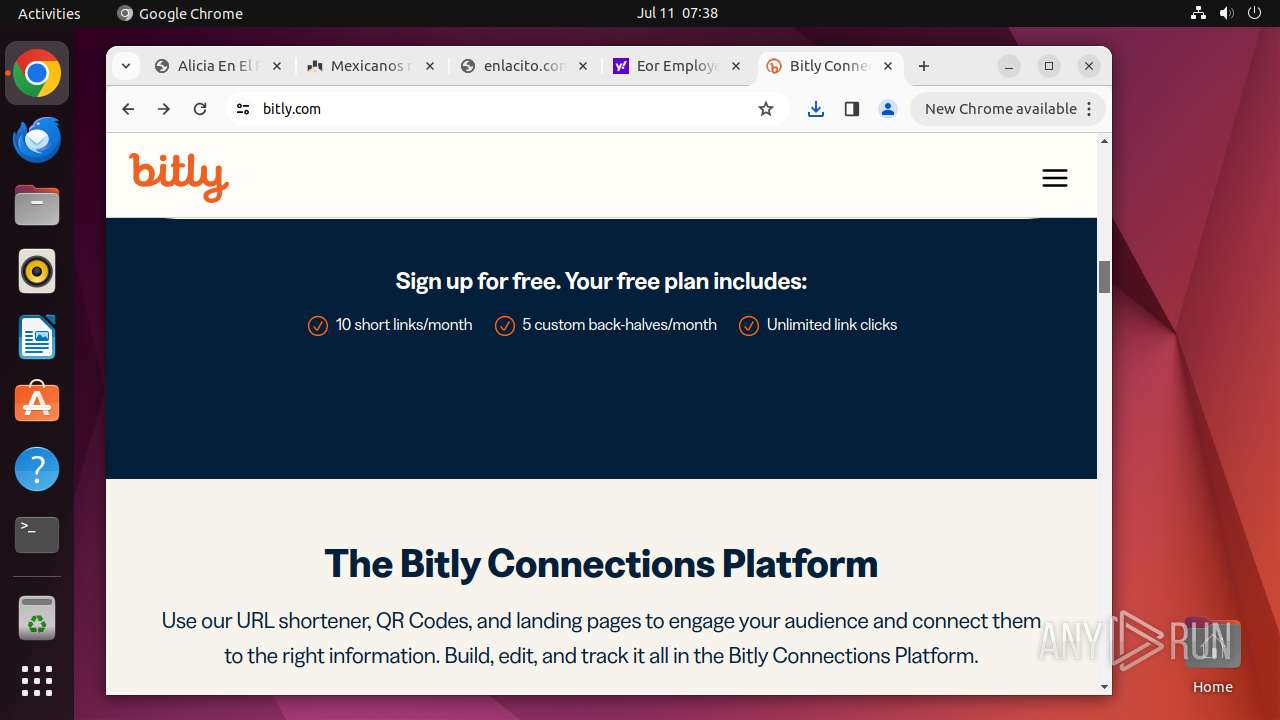Open Chrome downloads
The image size is (1280, 720).
pos(816,109)
